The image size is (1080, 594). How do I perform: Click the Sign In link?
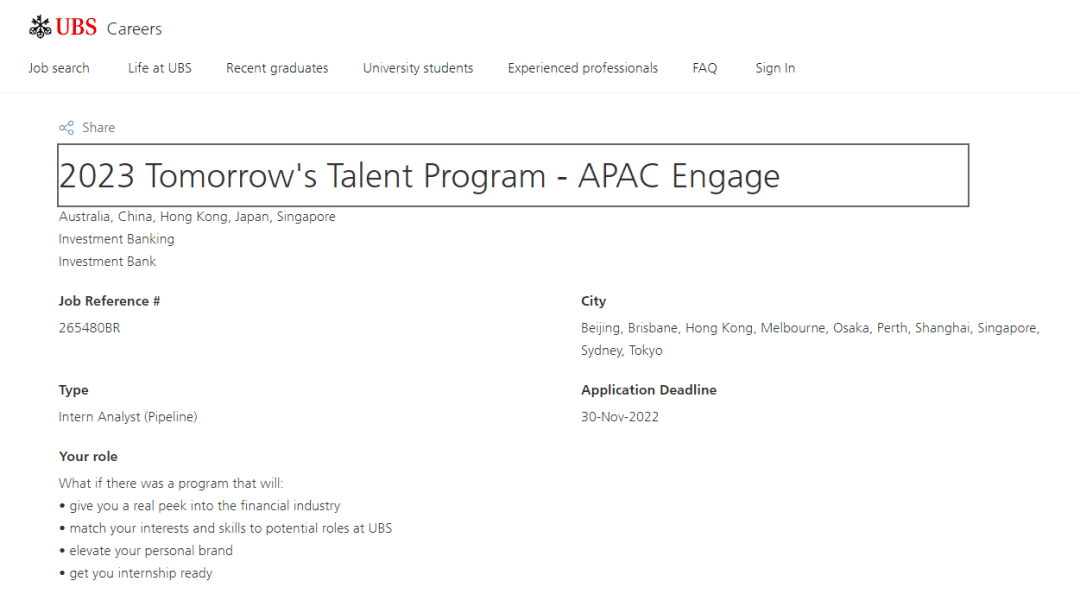(x=775, y=68)
